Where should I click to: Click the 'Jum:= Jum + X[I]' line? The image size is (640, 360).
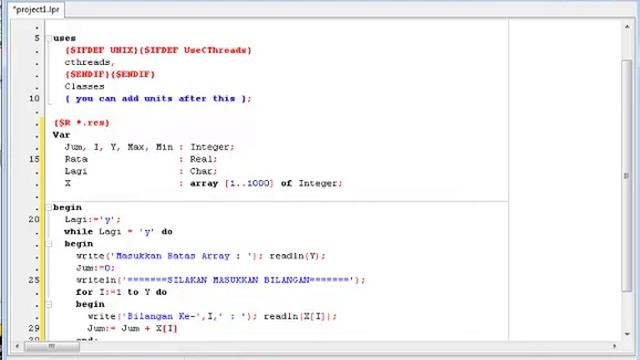(x=133, y=329)
